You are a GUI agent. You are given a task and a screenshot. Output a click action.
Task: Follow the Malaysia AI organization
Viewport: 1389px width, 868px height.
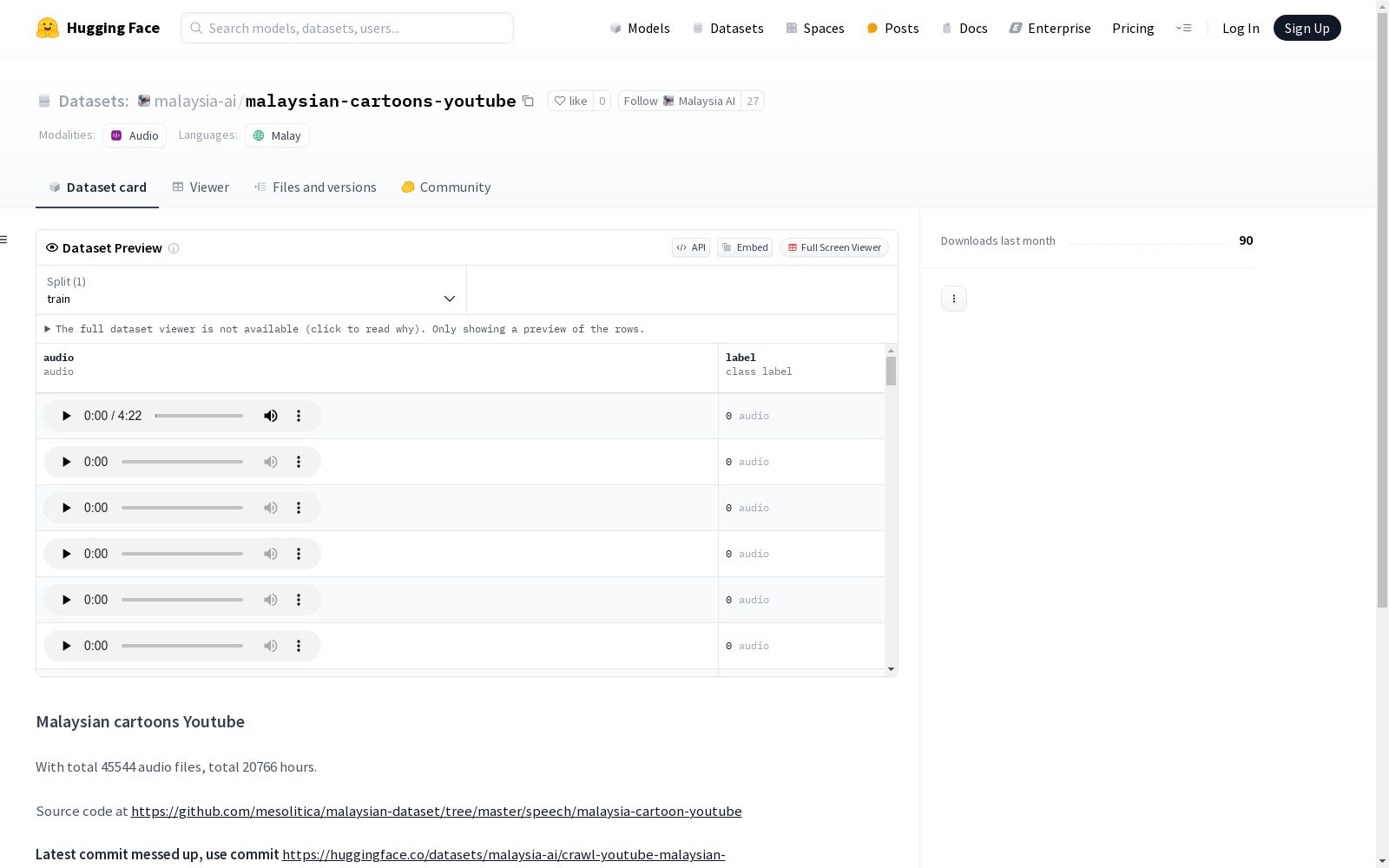tap(679, 101)
